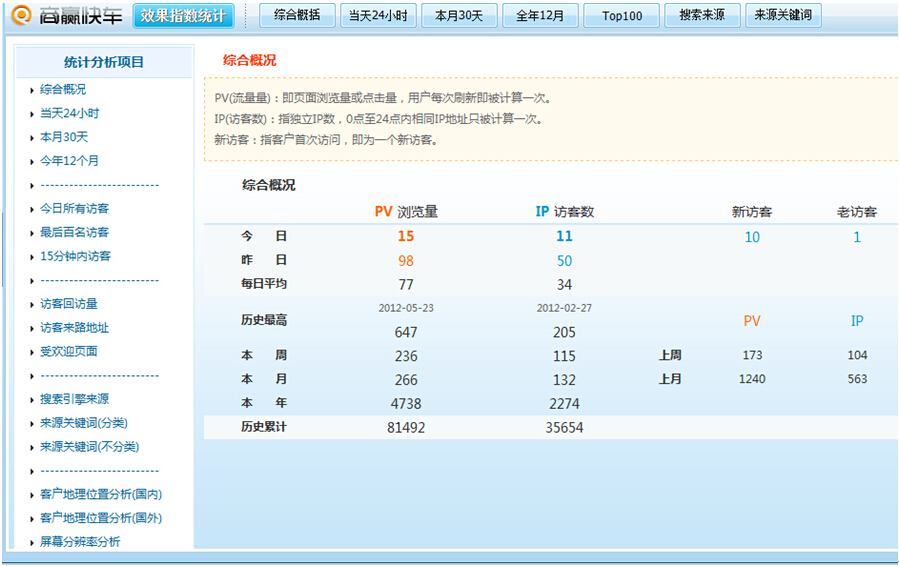Open 访客来路地址 in the sidebar
899x567 pixels.
coord(74,328)
